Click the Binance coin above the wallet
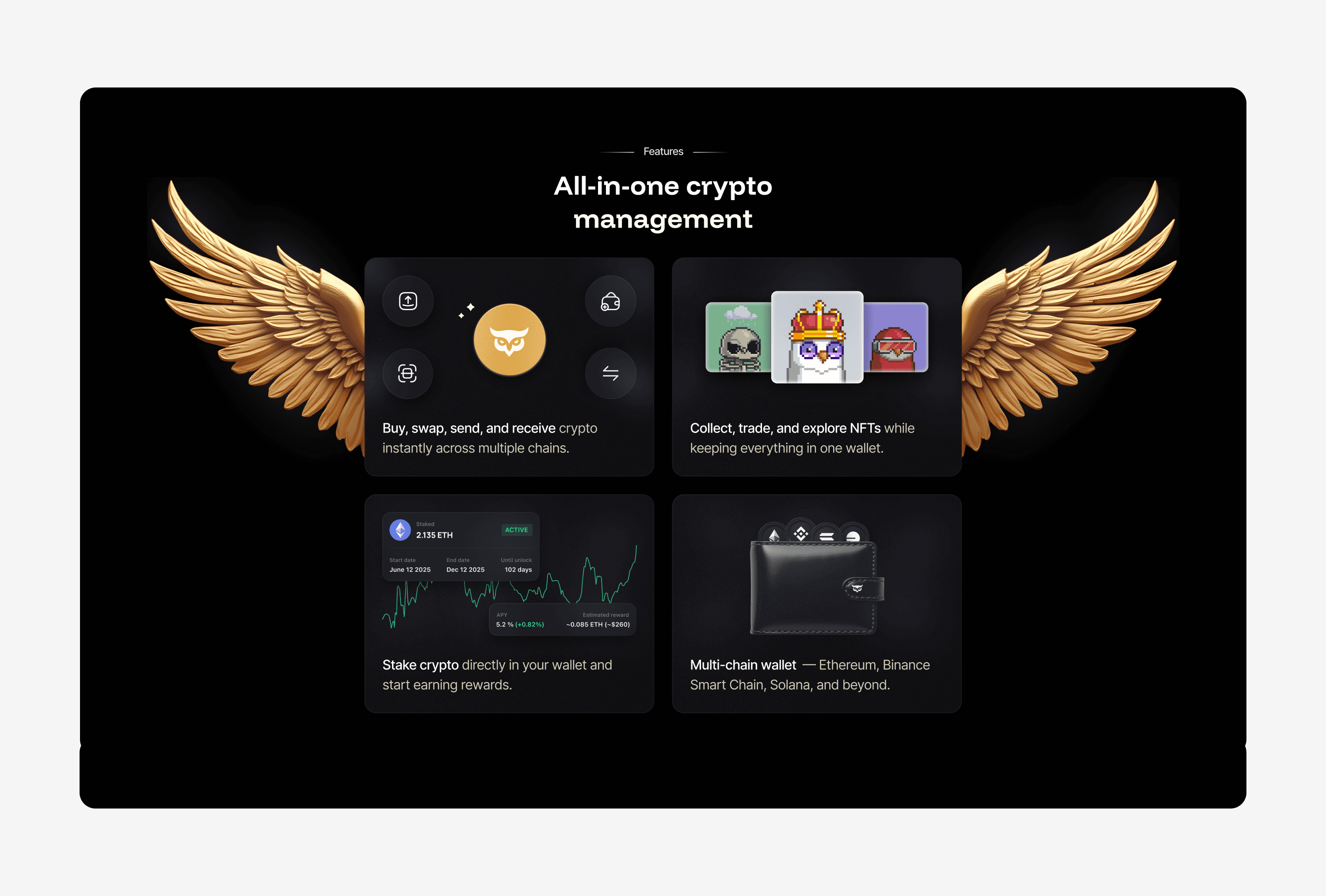Image resolution: width=1326 pixels, height=896 pixels. (x=801, y=533)
